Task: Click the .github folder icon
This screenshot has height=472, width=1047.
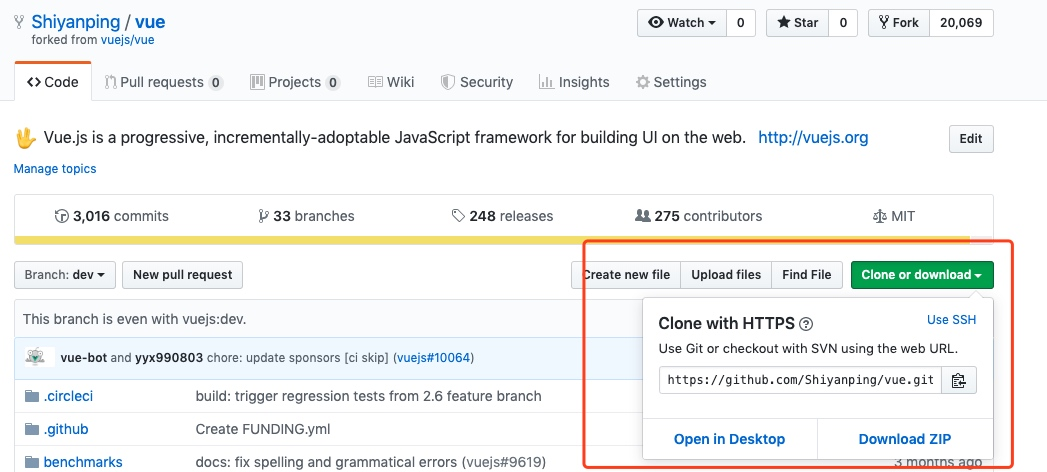Action: point(31,429)
